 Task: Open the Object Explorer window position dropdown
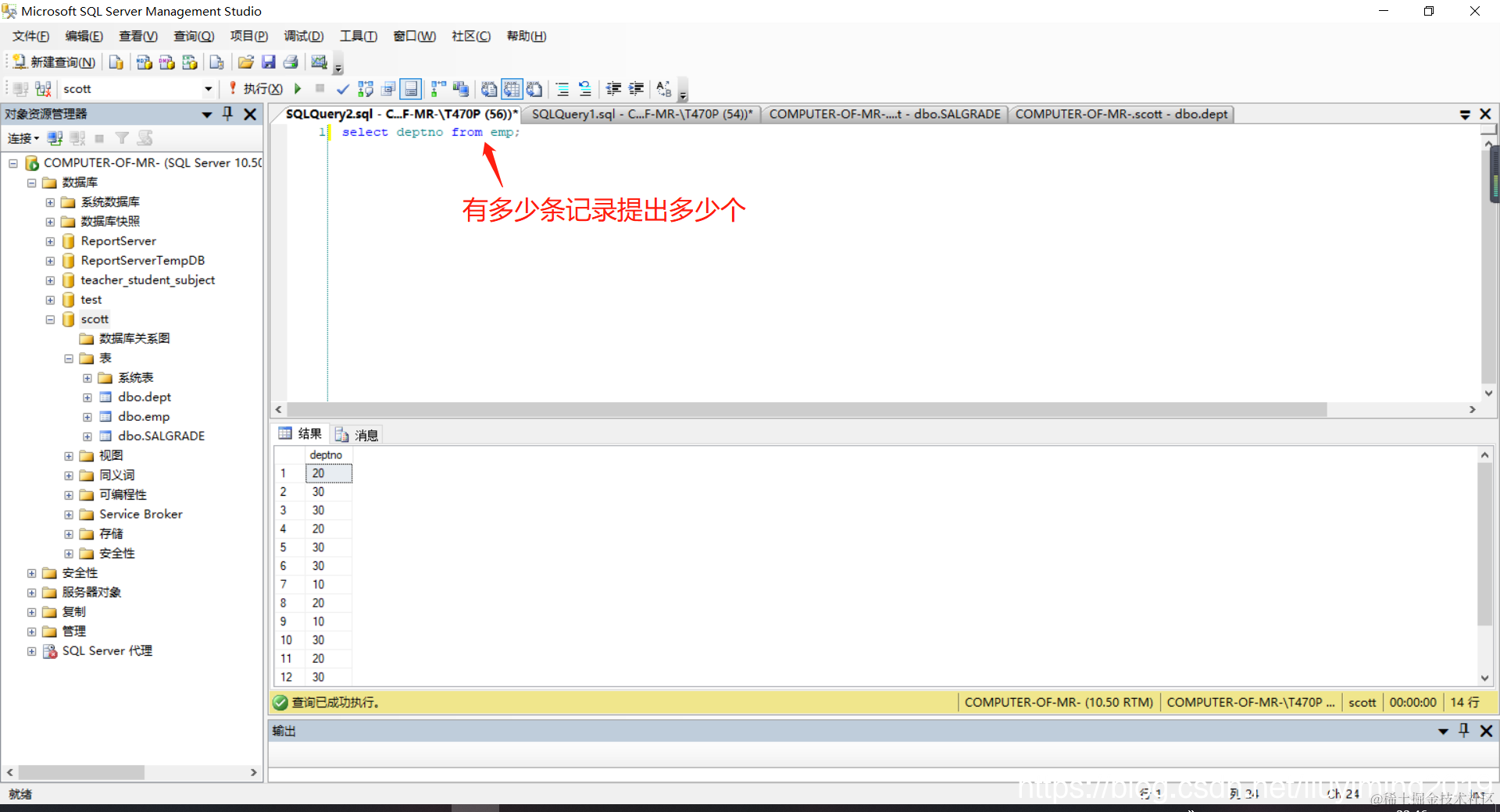pos(207,114)
